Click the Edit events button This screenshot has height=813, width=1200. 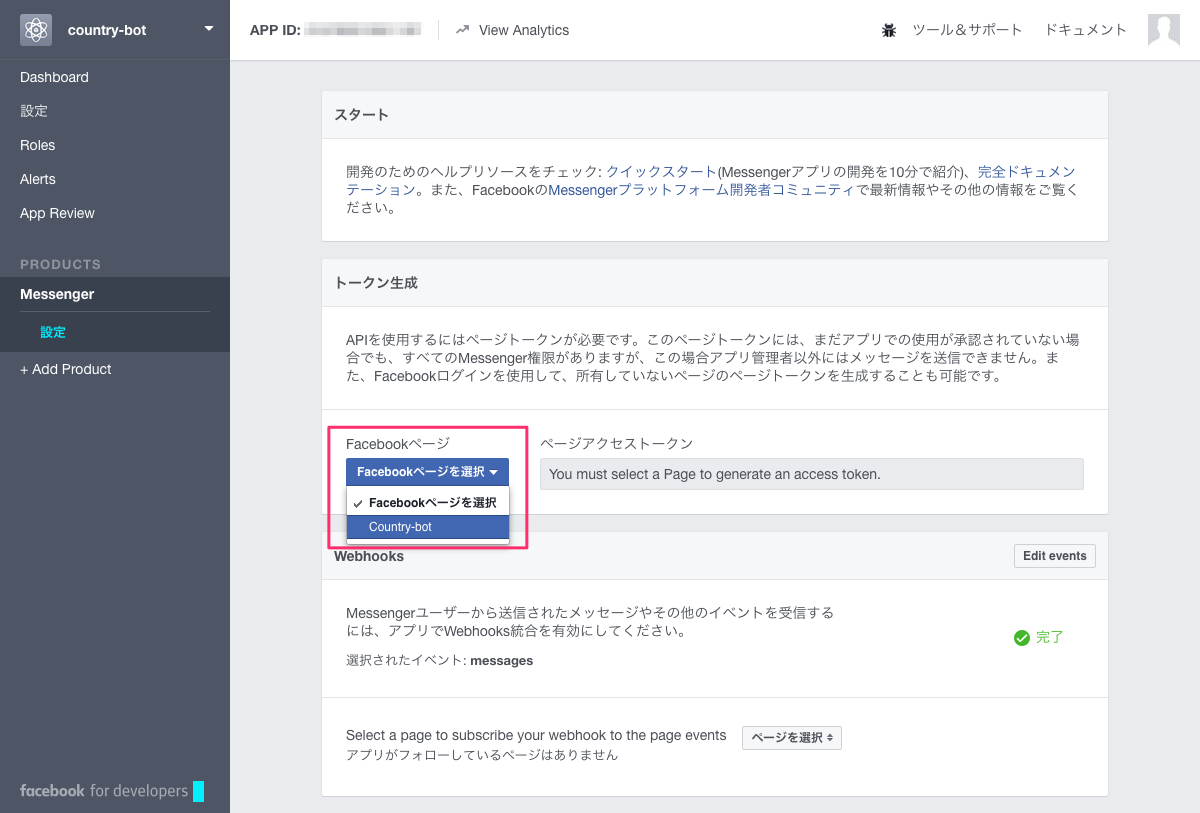[1054, 556]
